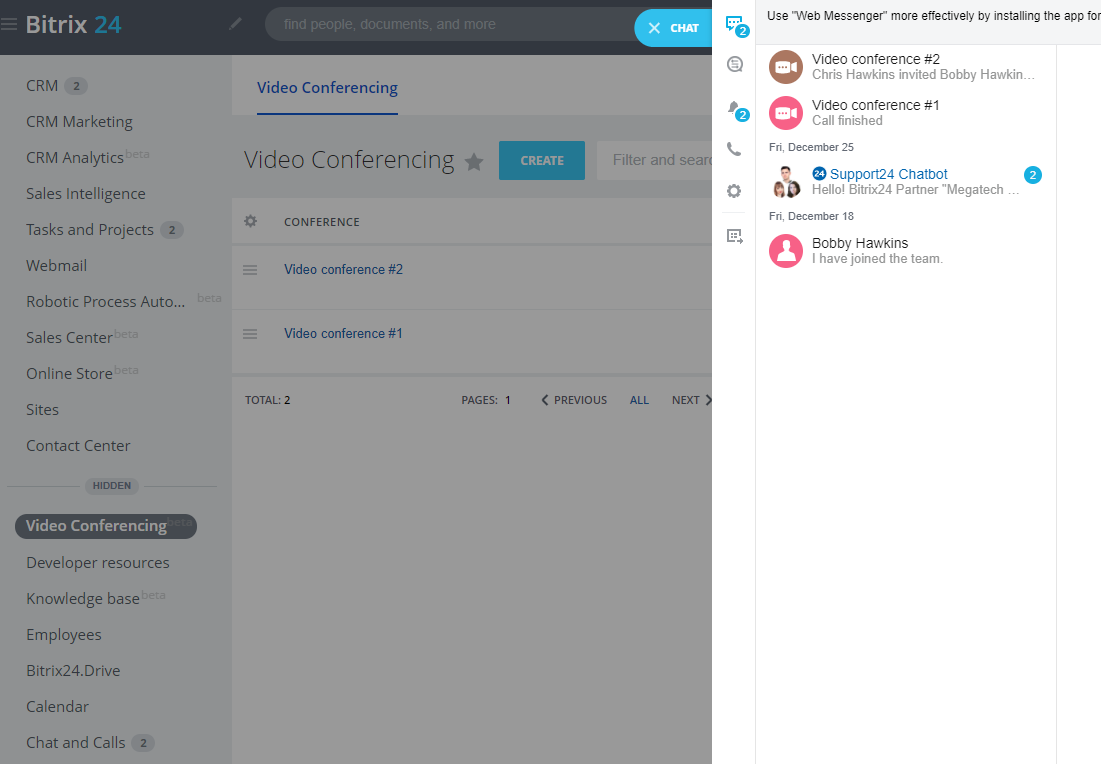Open the Support24 Chatbot conversation
This screenshot has height=764, width=1101.
click(906, 182)
